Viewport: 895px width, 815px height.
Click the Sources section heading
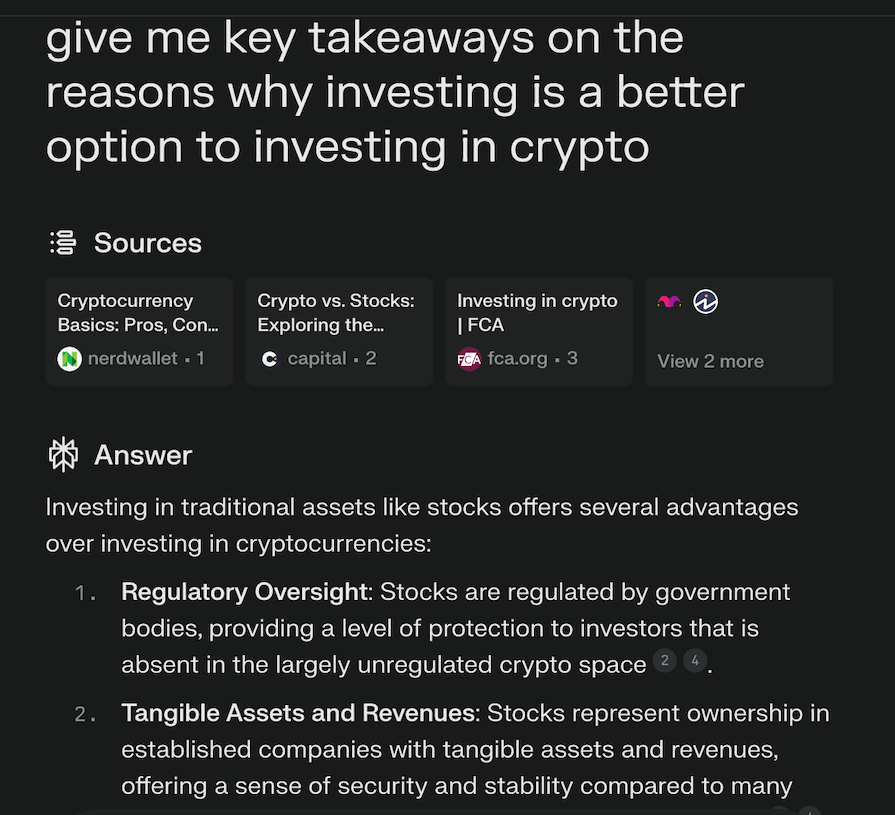(147, 243)
